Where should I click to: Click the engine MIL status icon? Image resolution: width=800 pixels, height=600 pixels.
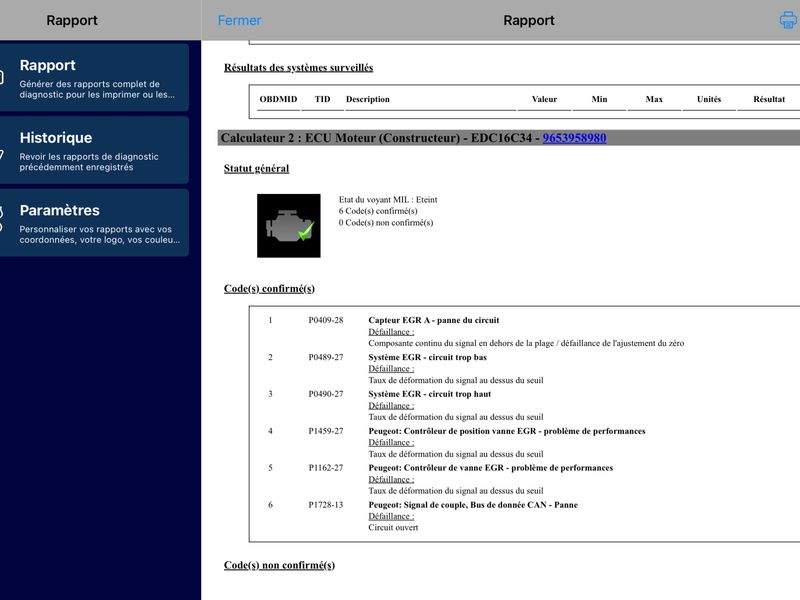pyautogui.click(x=289, y=226)
